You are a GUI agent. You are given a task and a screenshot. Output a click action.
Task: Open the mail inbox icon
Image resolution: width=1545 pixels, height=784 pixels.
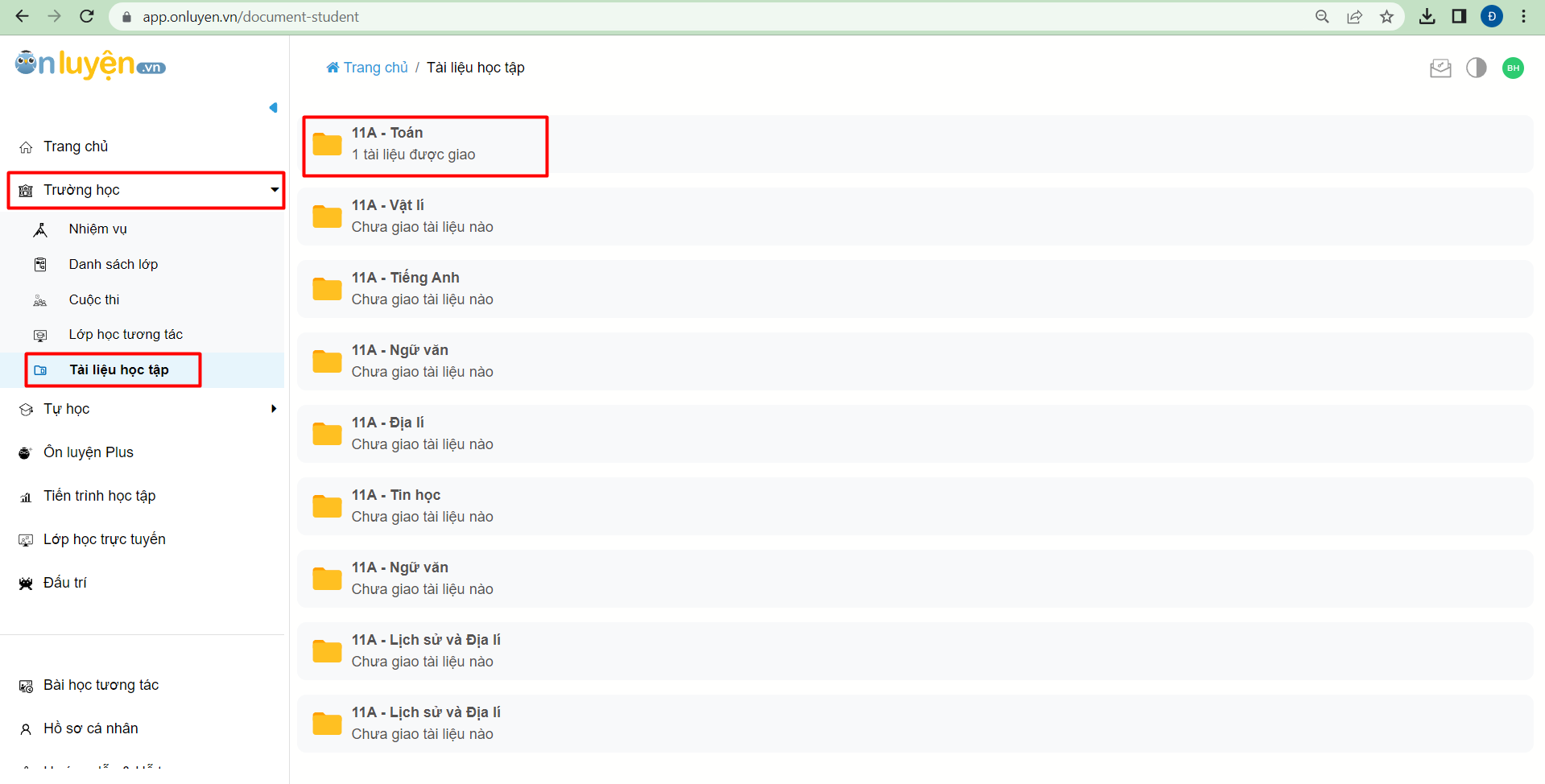(x=1440, y=68)
